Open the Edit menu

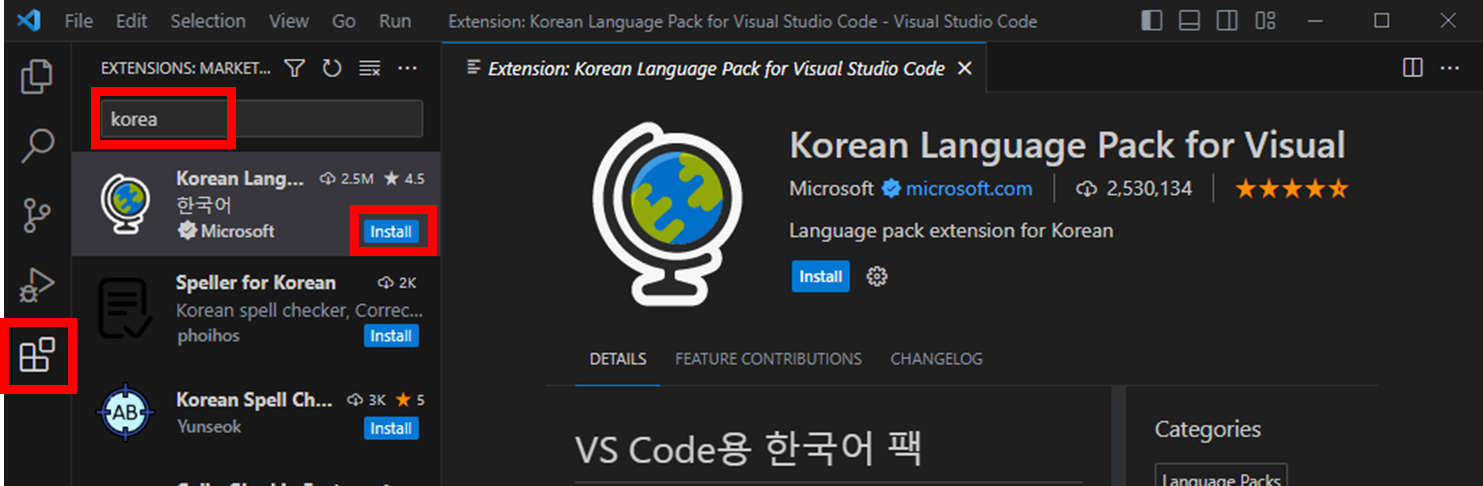[131, 21]
